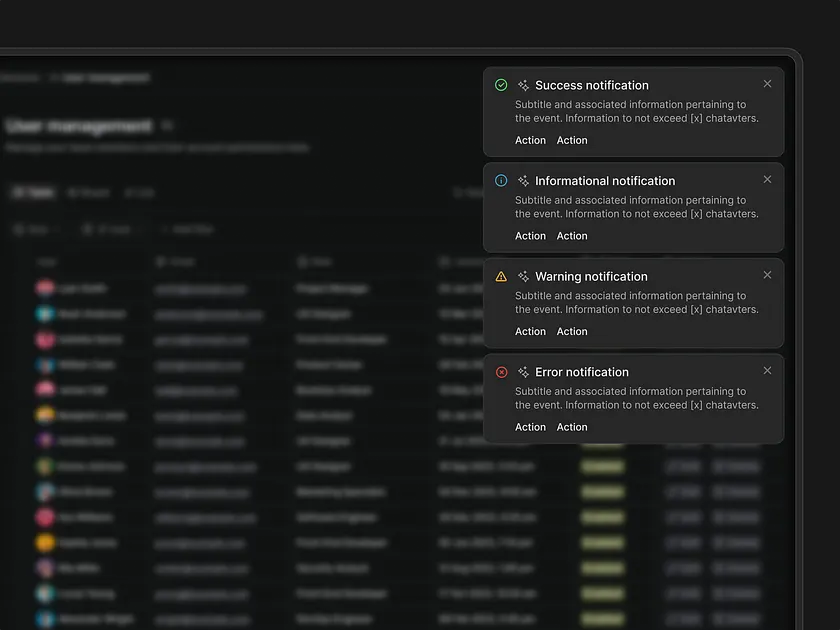Close the Informational notification
Image resolution: width=840 pixels, height=630 pixels.
coord(767,180)
